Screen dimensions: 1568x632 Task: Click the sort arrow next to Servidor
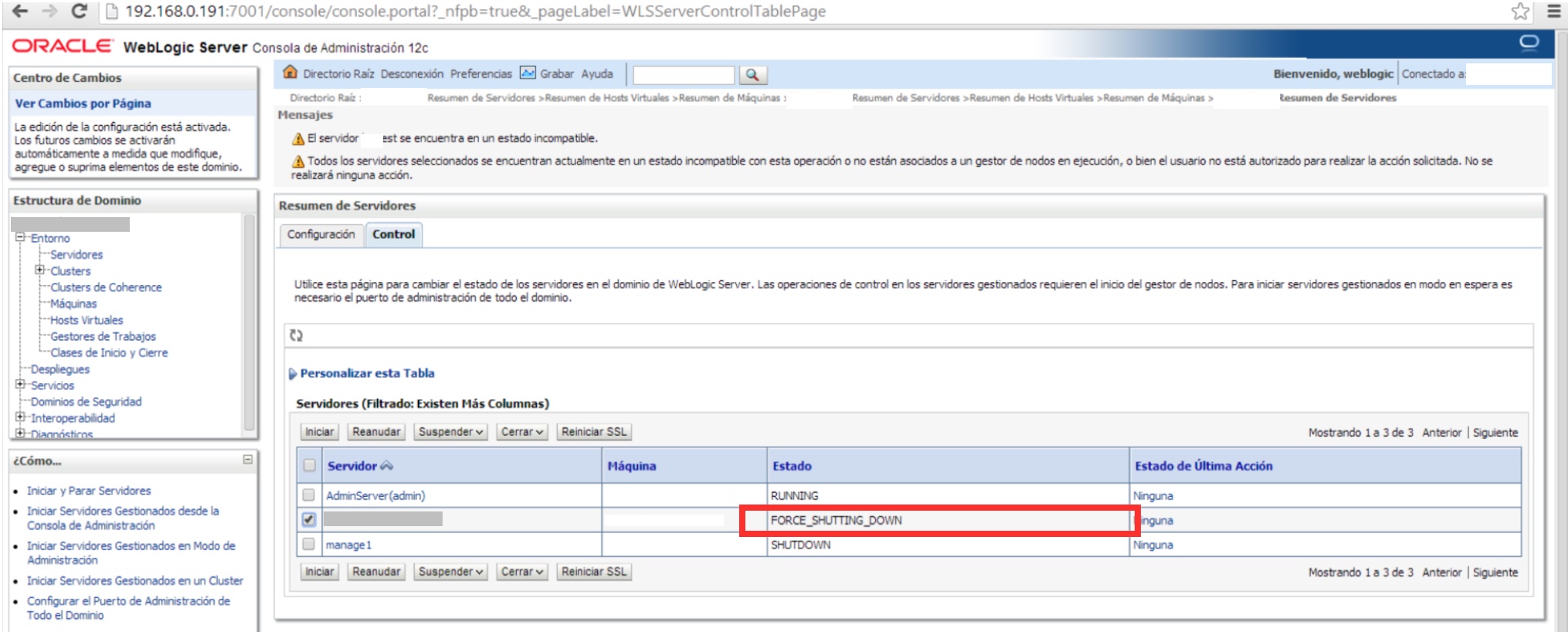coord(387,466)
